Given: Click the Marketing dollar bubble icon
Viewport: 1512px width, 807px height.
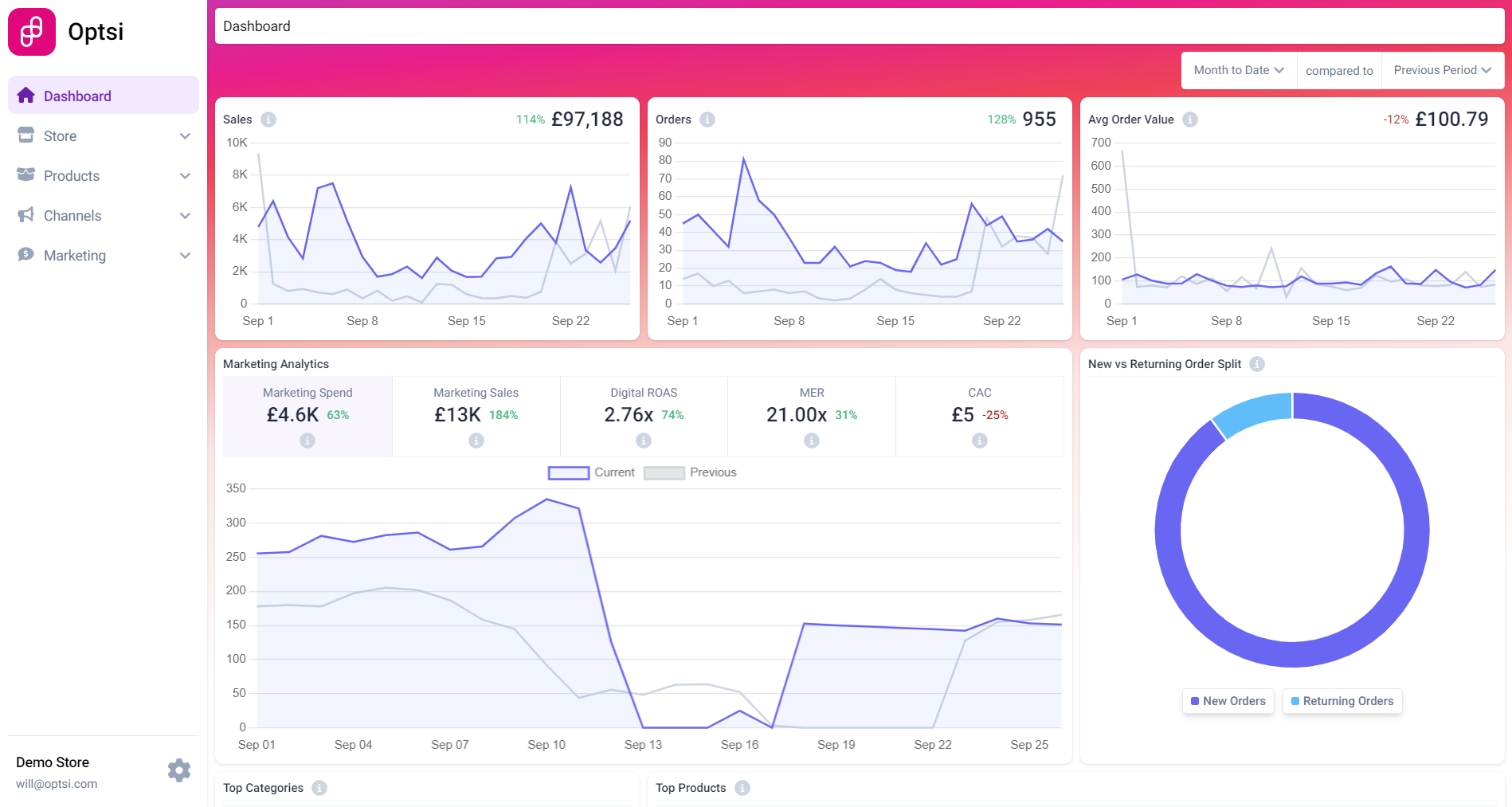Looking at the screenshot, I should (x=25, y=254).
